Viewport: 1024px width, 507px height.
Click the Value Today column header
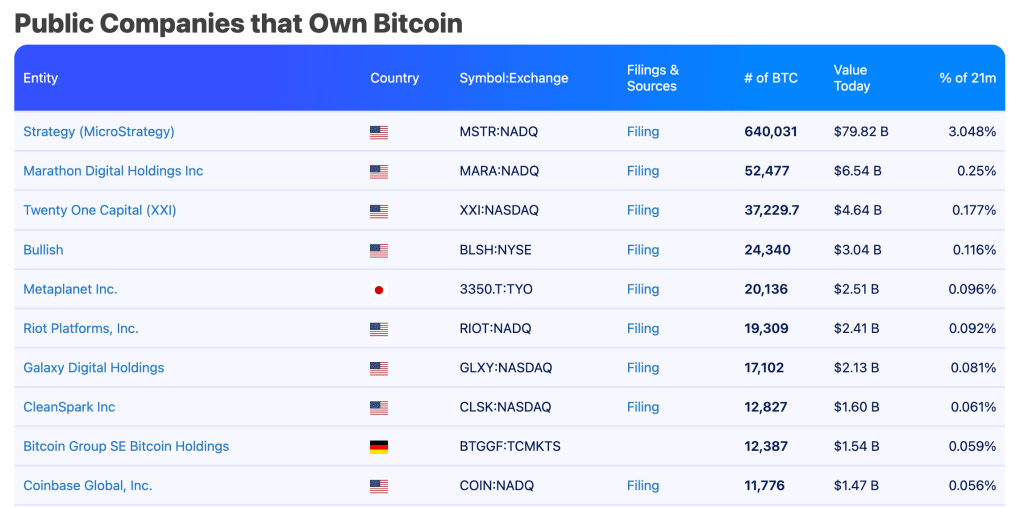(x=851, y=78)
